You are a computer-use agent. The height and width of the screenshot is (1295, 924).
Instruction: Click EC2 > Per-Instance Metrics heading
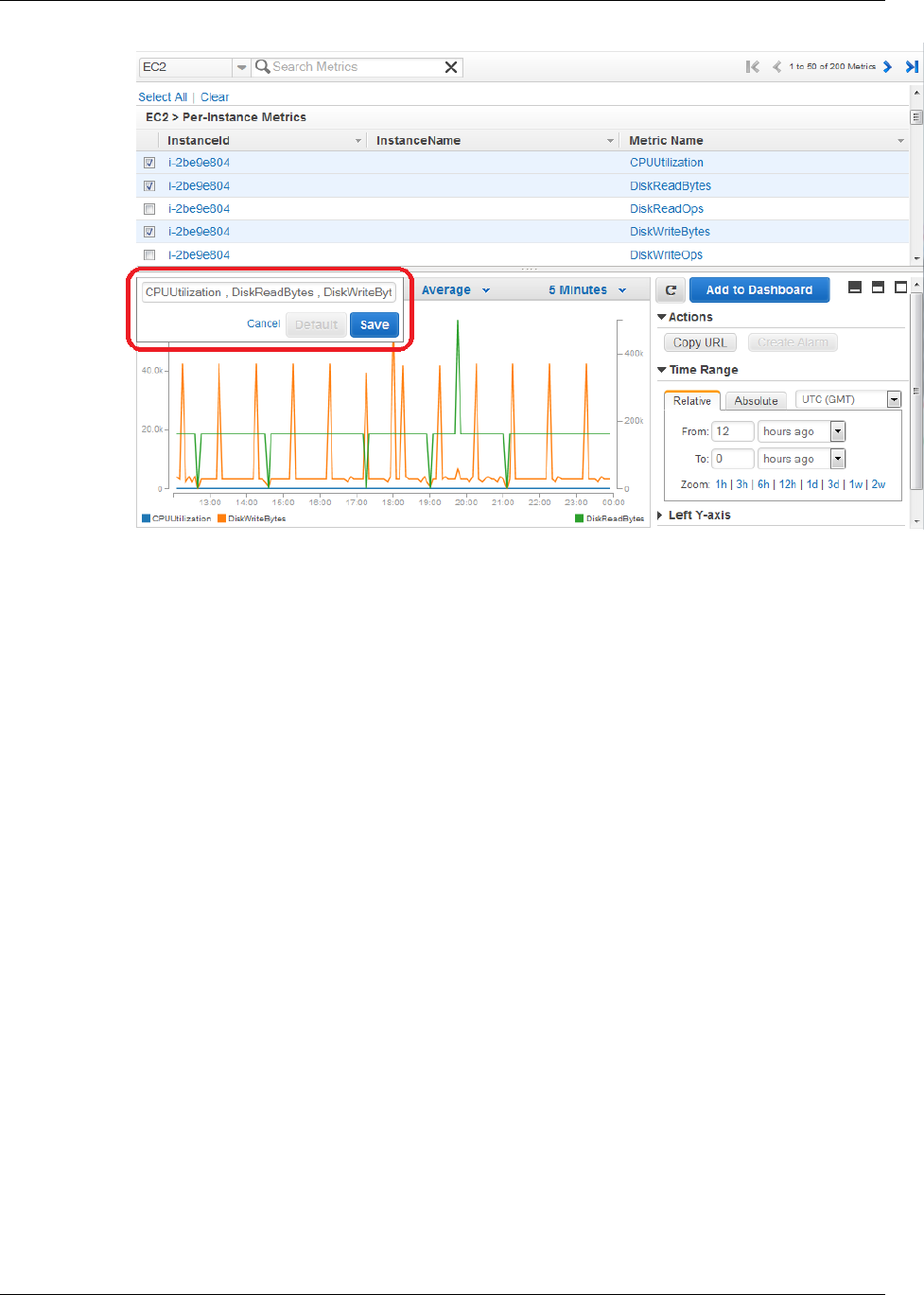point(226,117)
